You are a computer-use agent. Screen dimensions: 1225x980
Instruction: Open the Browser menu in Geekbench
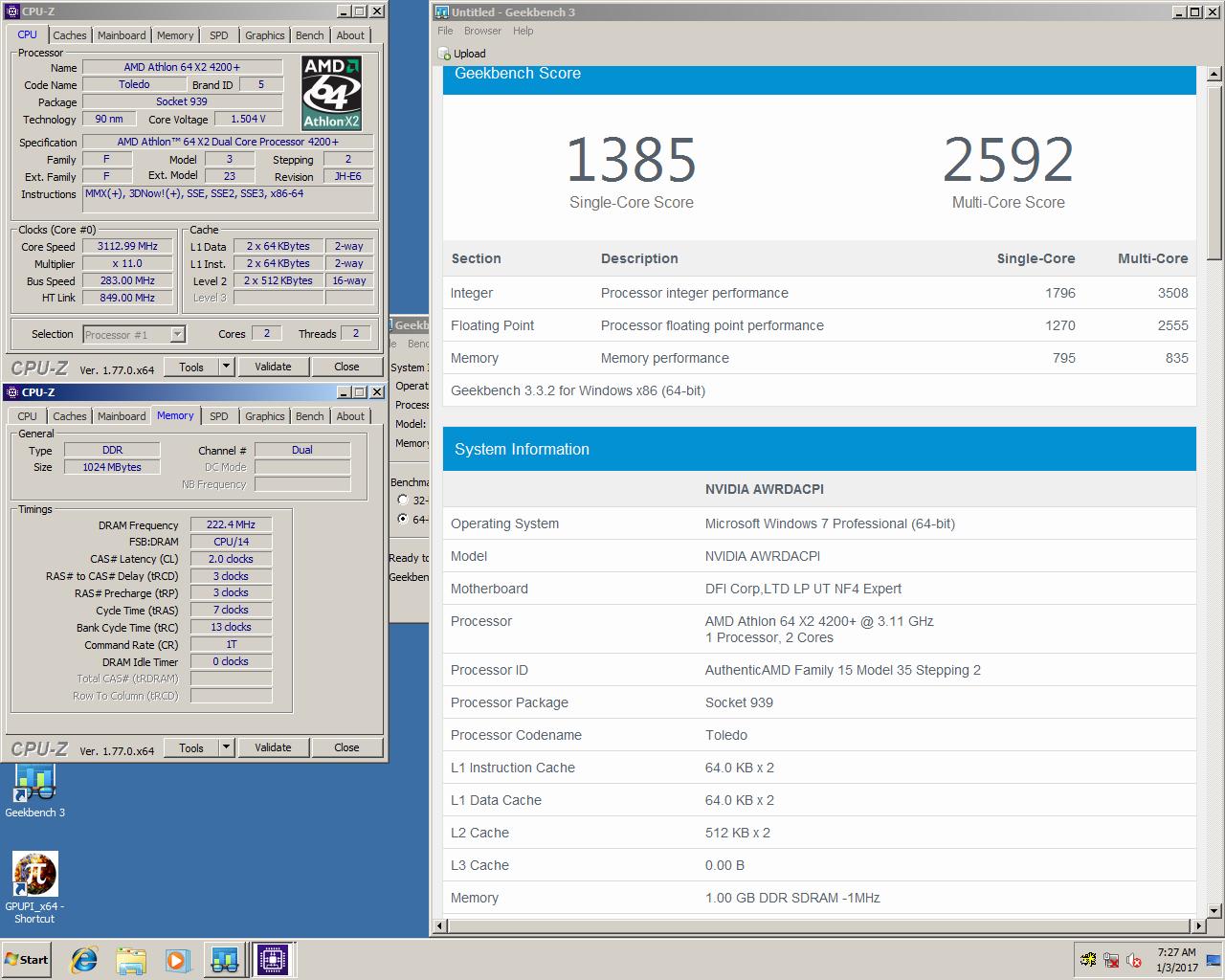[x=483, y=31]
